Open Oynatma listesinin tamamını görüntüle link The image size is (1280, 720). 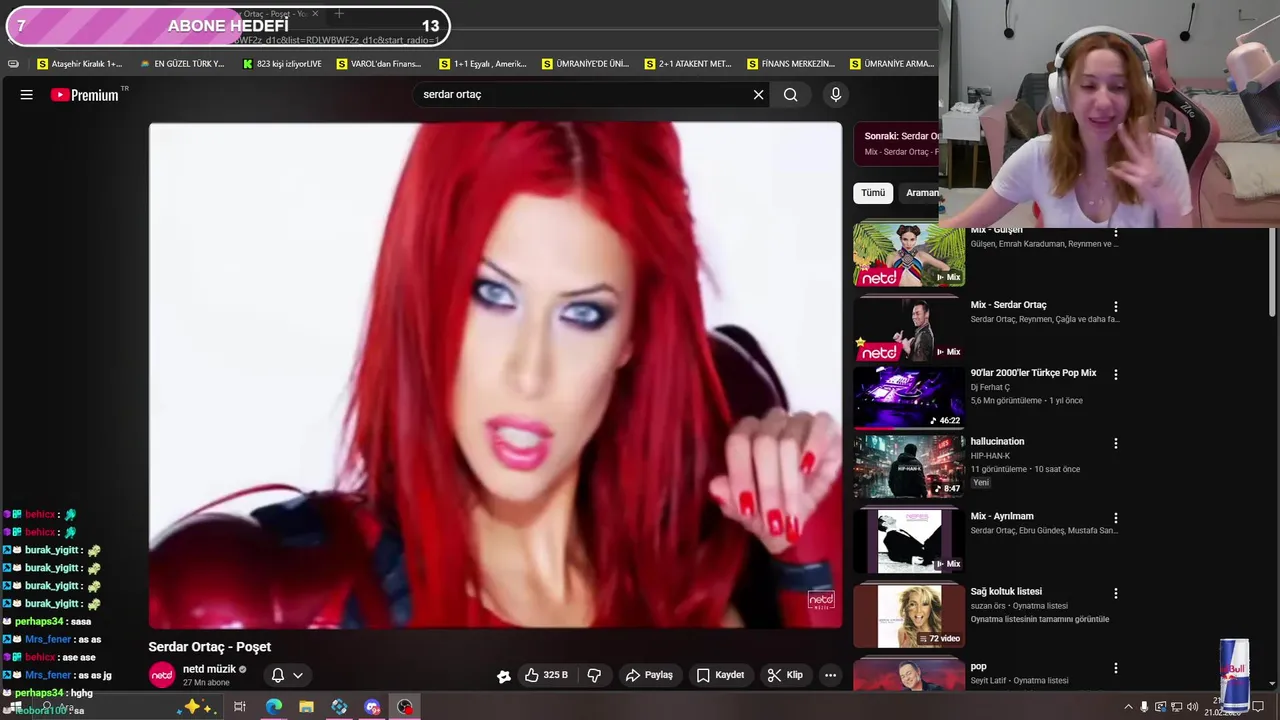tap(1039, 619)
